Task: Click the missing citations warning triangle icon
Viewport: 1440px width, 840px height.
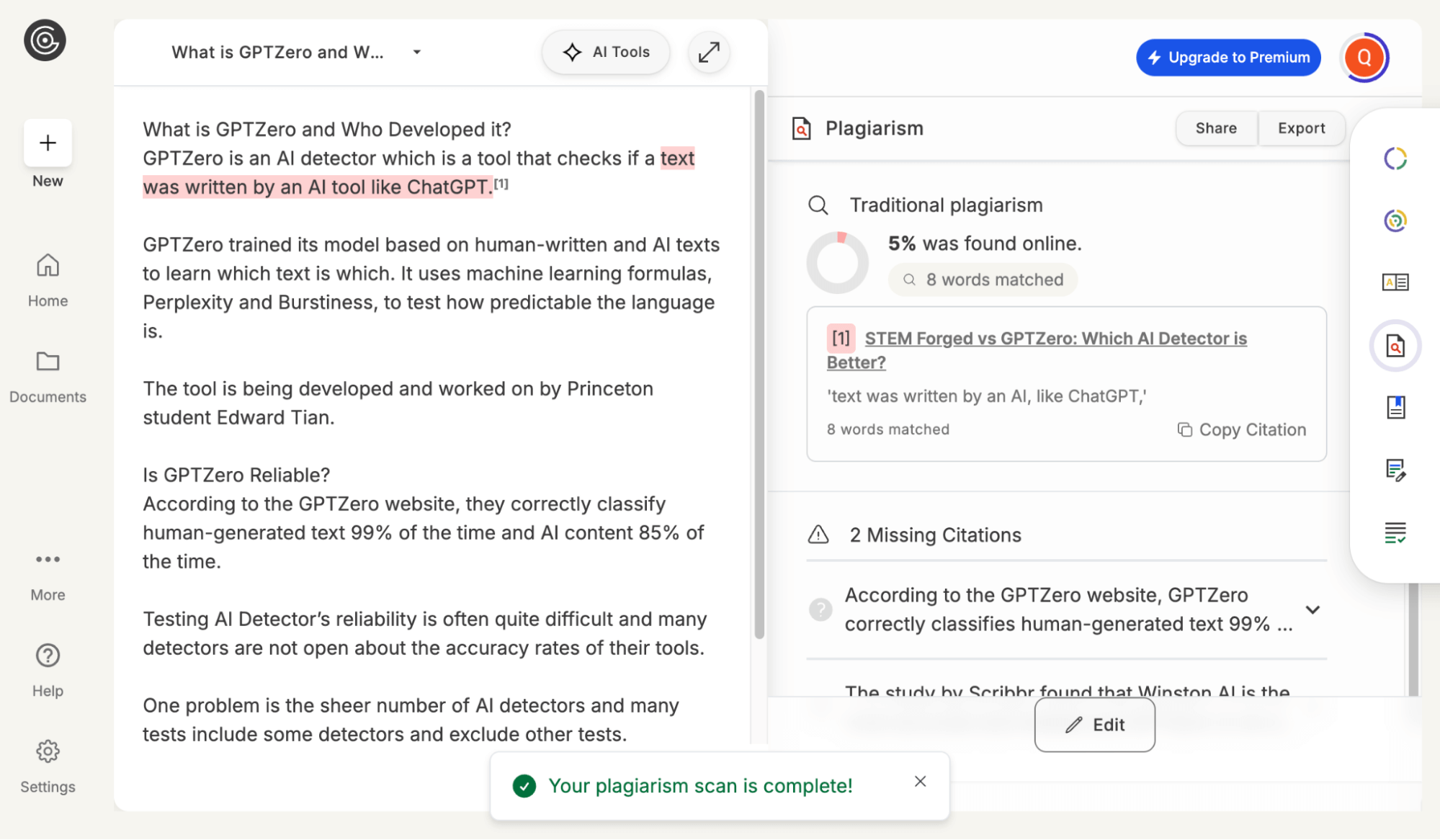Action: (x=818, y=535)
